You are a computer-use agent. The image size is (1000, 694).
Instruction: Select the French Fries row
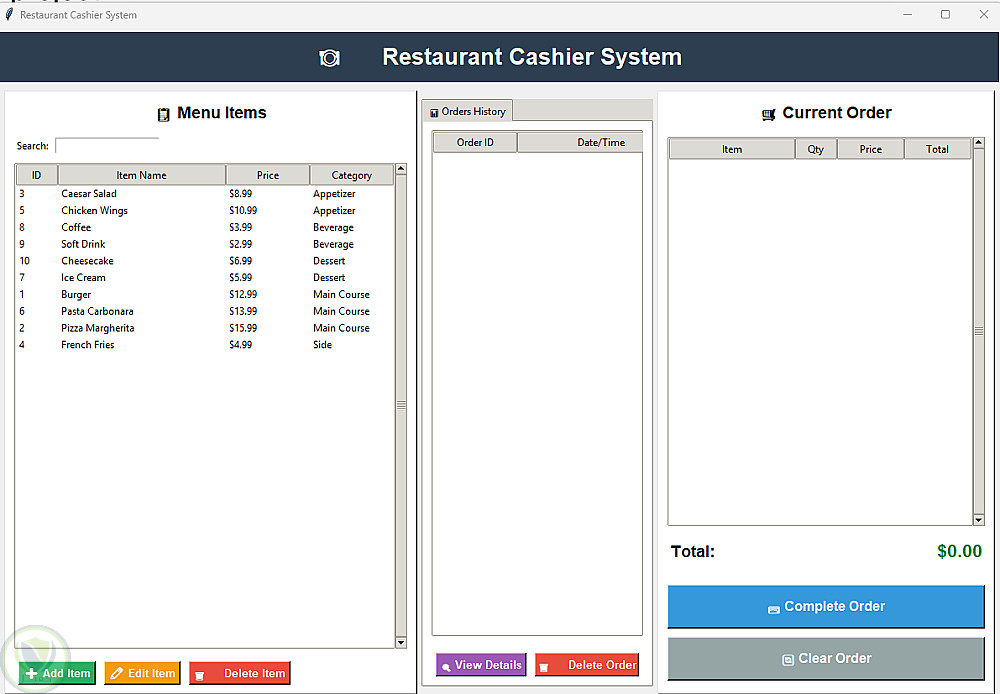pyautogui.click(x=205, y=344)
